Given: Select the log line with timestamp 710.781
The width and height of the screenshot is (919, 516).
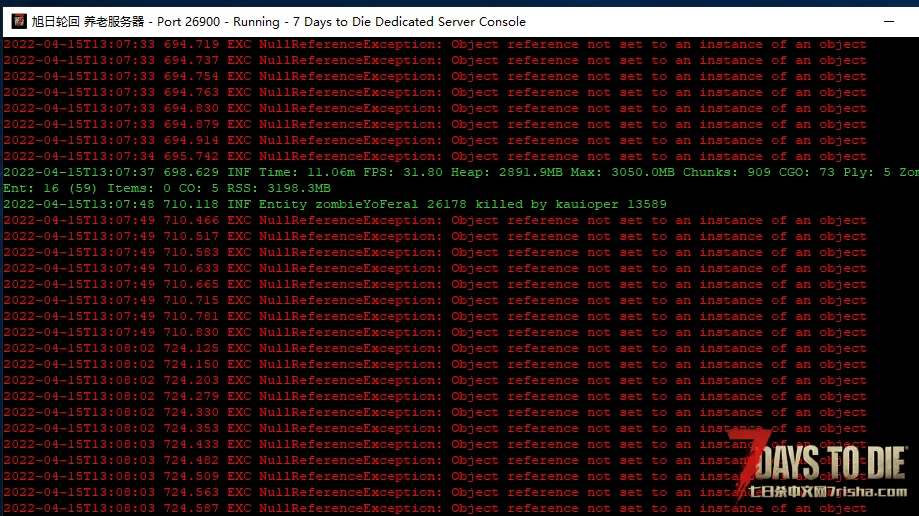Looking at the screenshot, I should click(435, 316).
